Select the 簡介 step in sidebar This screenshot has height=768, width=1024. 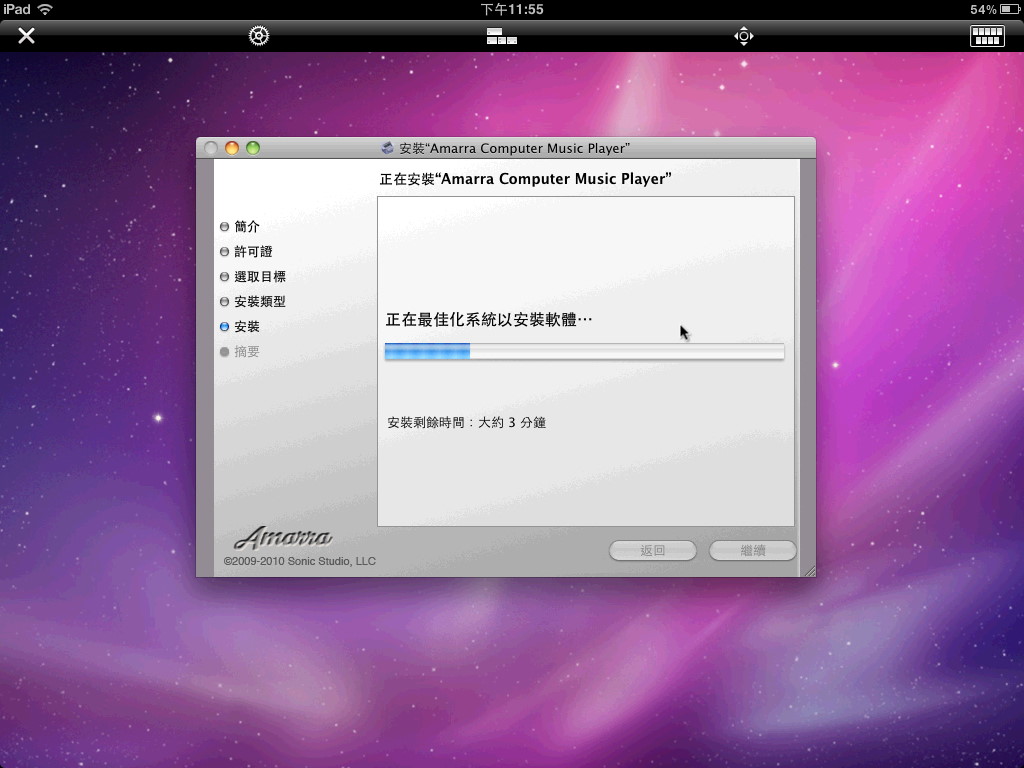coord(240,227)
